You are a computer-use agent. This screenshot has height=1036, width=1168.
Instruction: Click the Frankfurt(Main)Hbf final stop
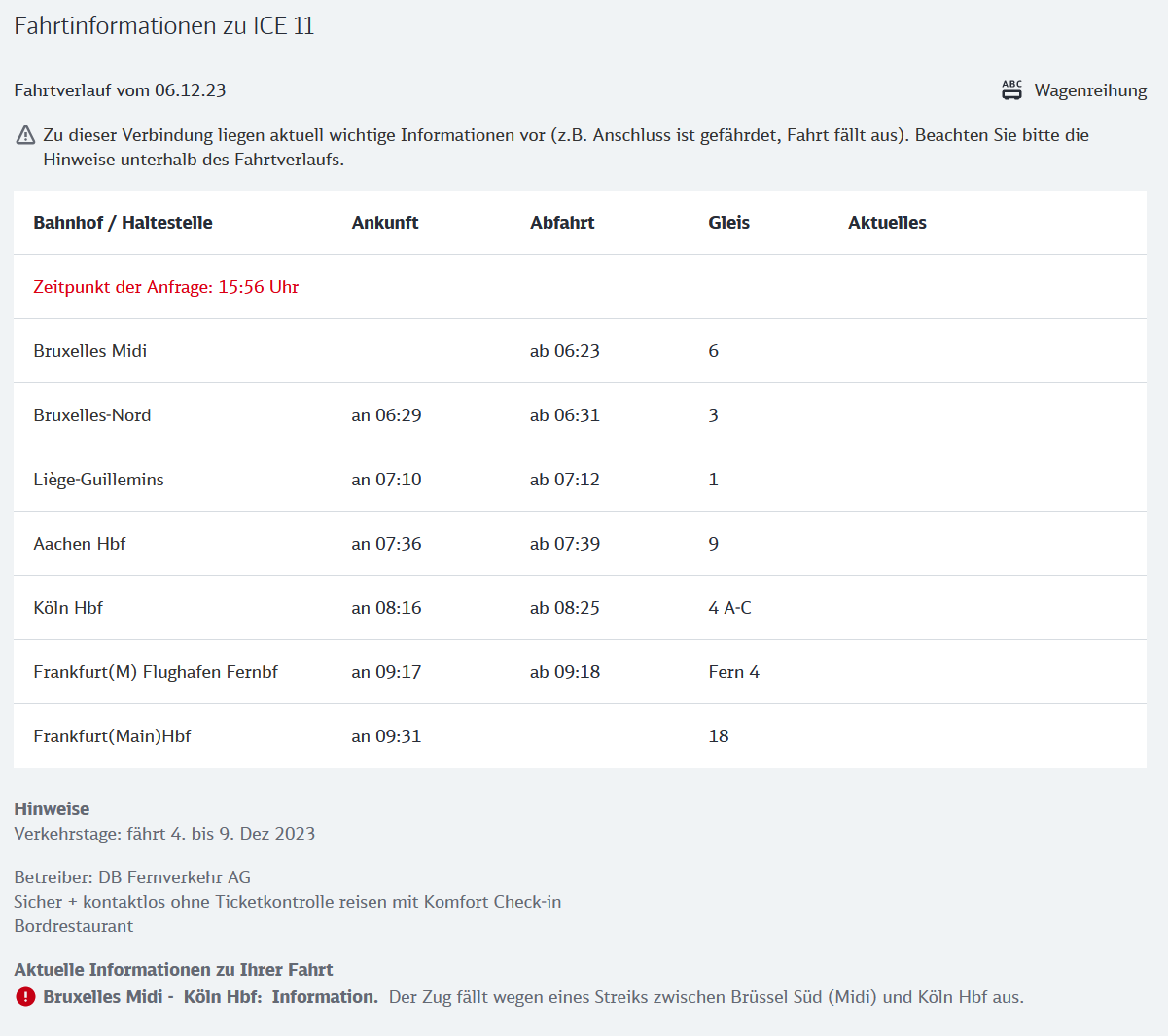point(112,736)
